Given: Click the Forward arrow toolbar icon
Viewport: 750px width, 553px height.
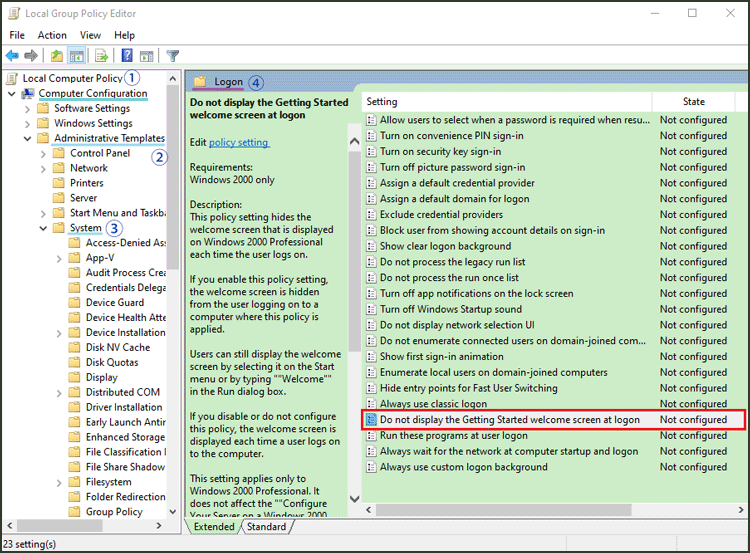Looking at the screenshot, I should [31, 56].
